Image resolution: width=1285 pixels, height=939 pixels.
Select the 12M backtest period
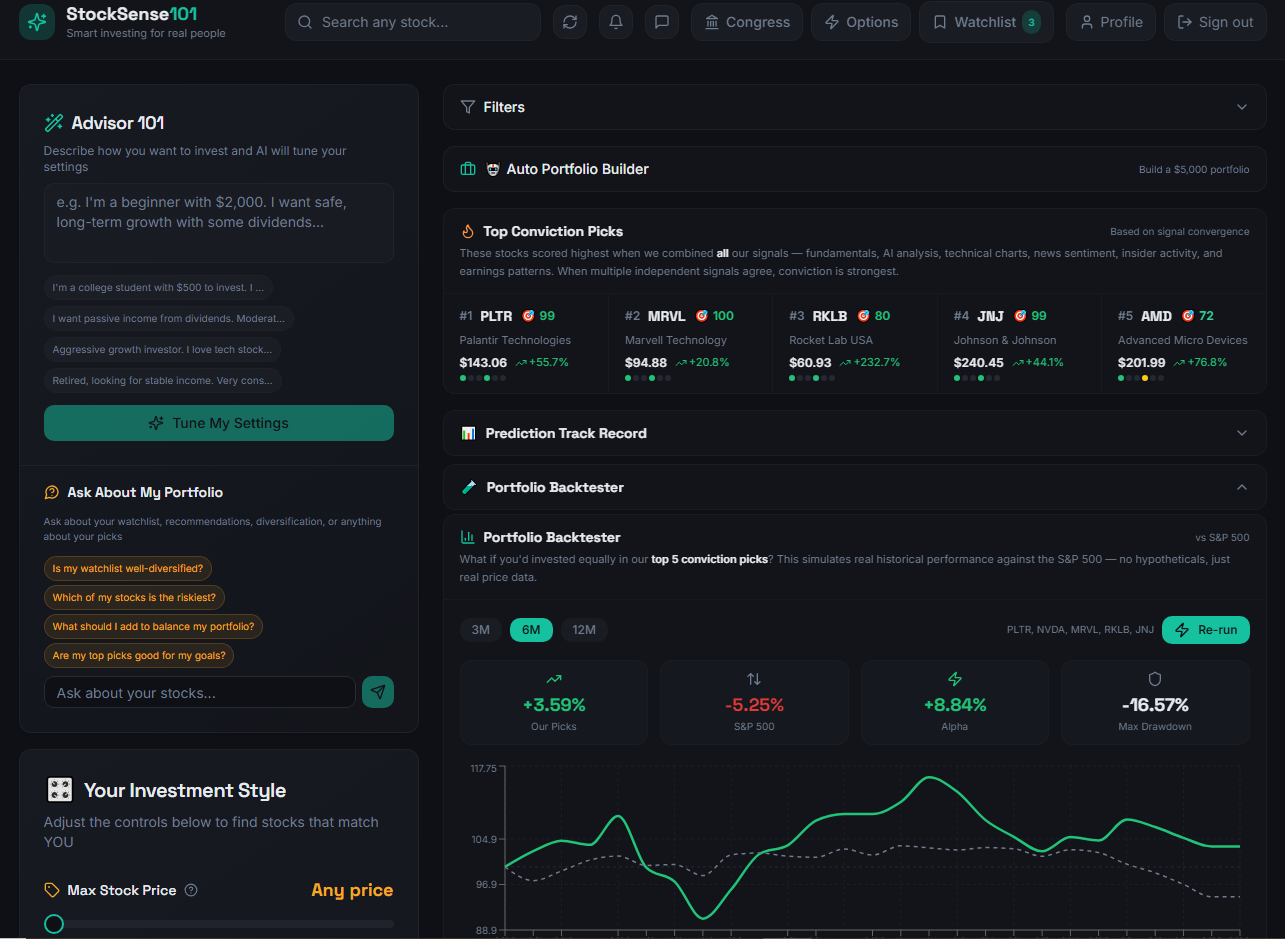click(x=584, y=630)
